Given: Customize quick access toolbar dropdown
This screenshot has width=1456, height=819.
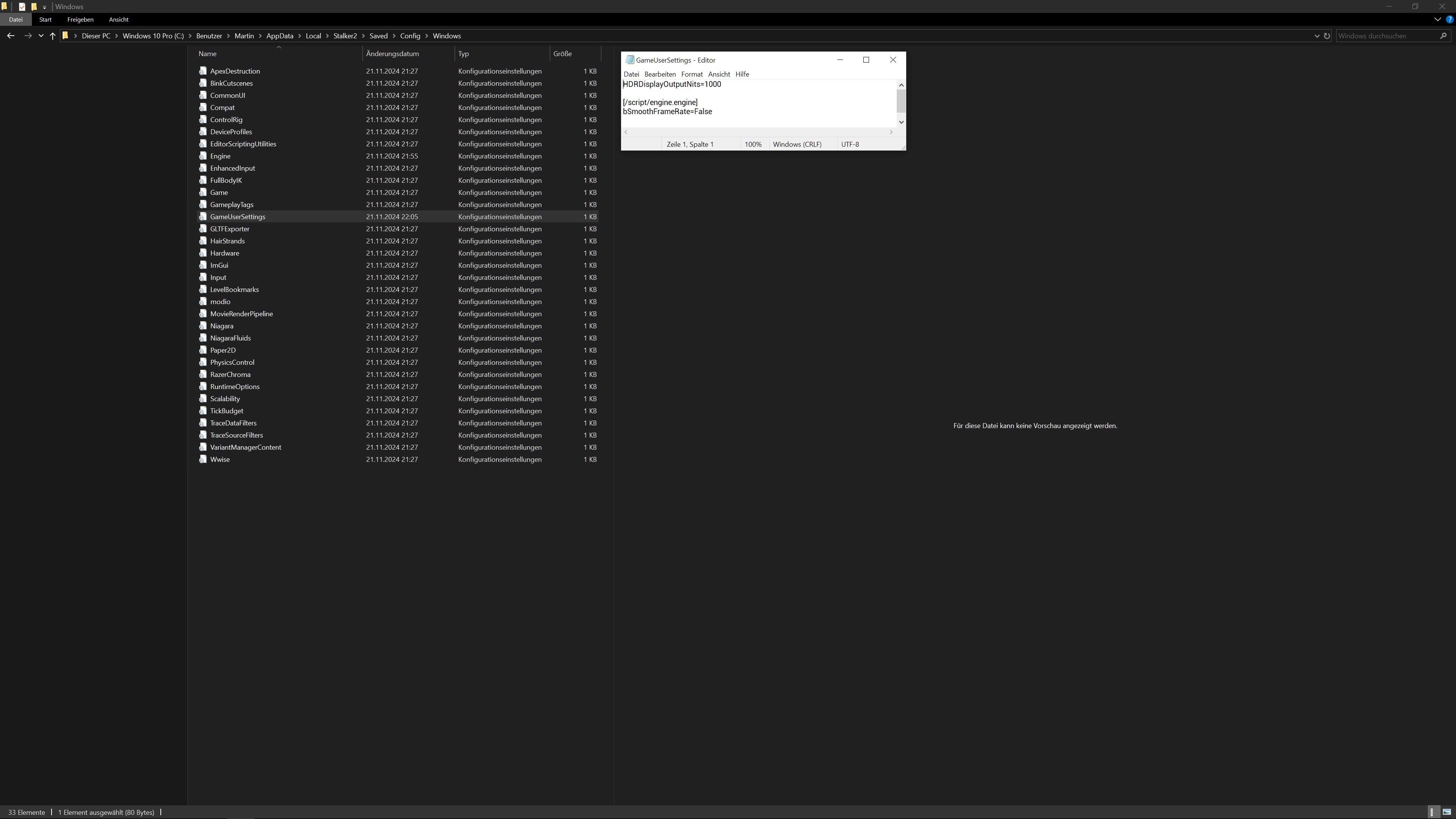Looking at the screenshot, I should pos(44,7).
